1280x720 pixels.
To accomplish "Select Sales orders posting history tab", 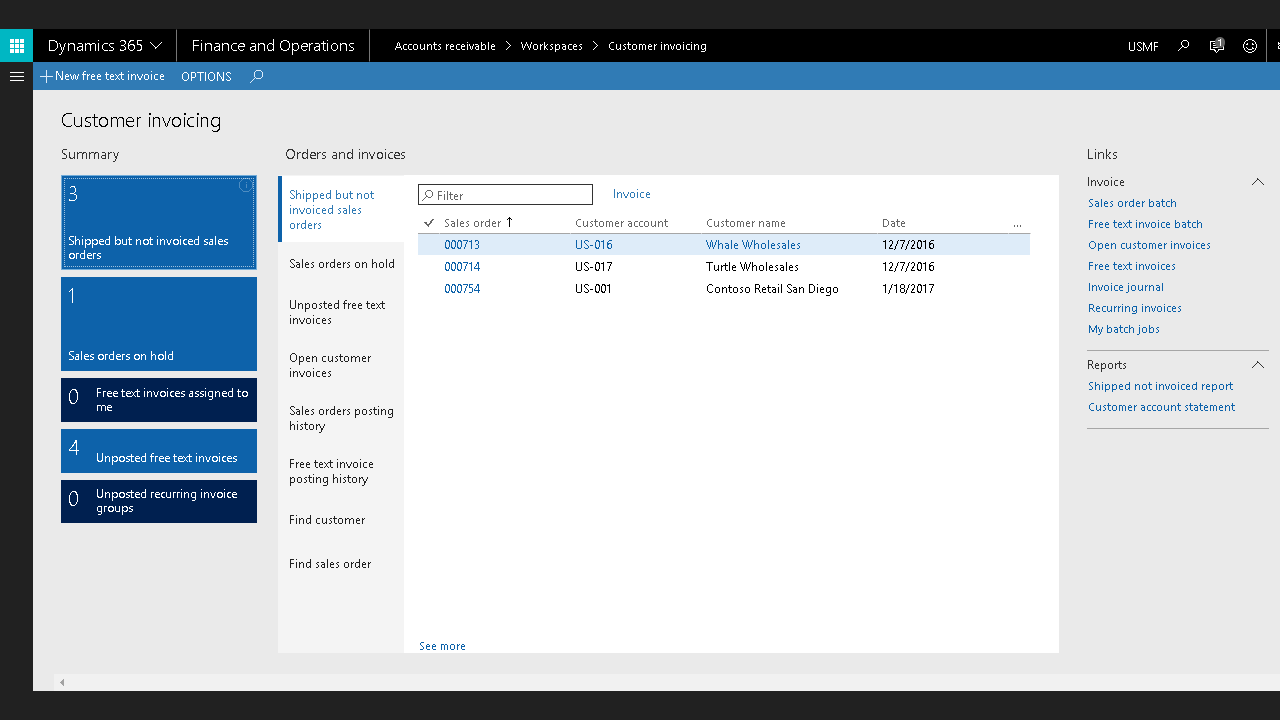I will pos(341,418).
